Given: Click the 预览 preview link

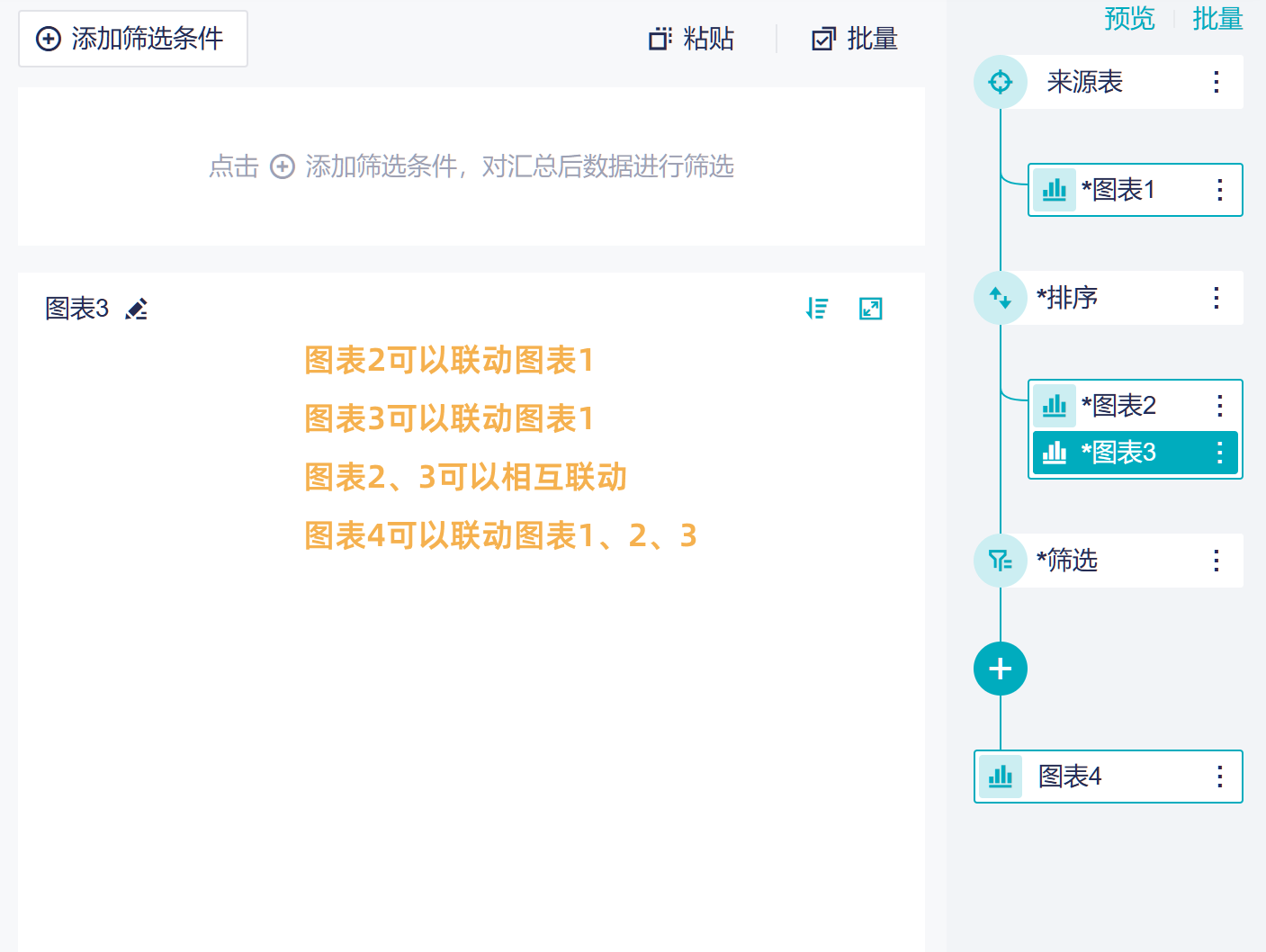Looking at the screenshot, I should pos(1129,18).
